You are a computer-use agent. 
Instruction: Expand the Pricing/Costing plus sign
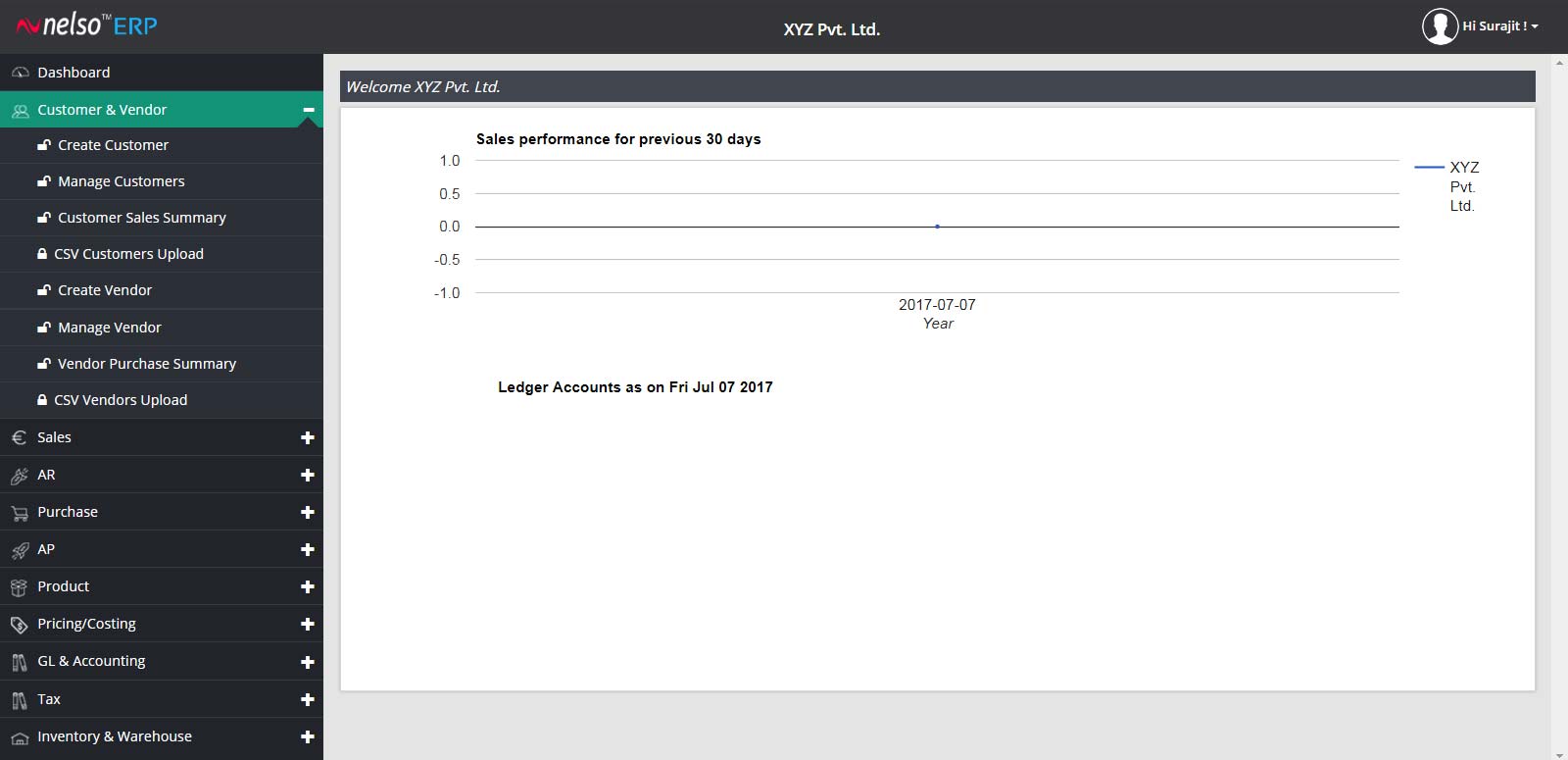pyautogui.click(x=308, y=624)
